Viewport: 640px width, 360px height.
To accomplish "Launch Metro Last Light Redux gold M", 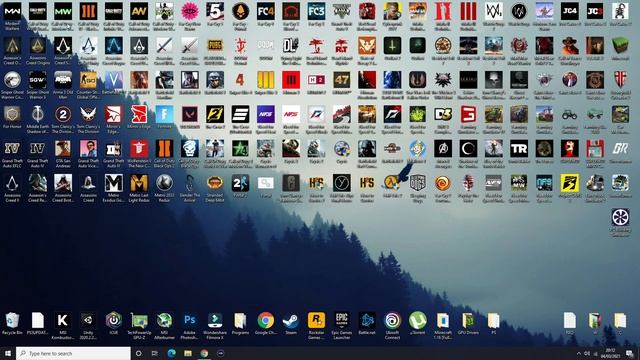I will 139,183.
